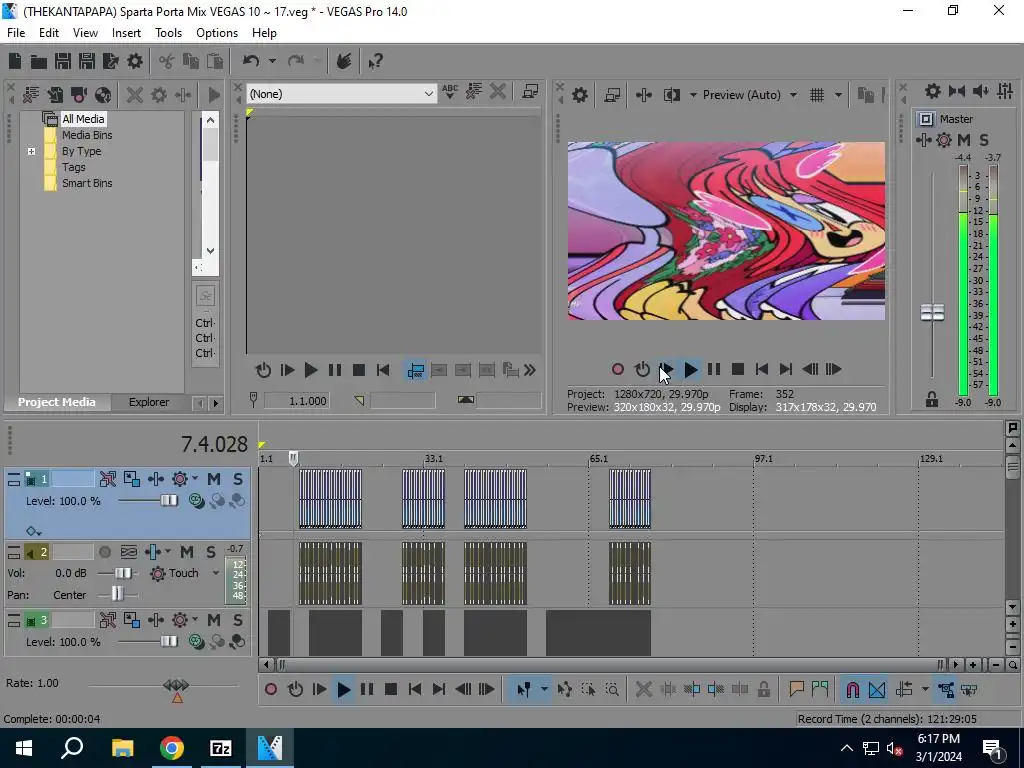Click Insert Marker icon in timeline toolbar
1024x768 pixels.
coord(796,690)
